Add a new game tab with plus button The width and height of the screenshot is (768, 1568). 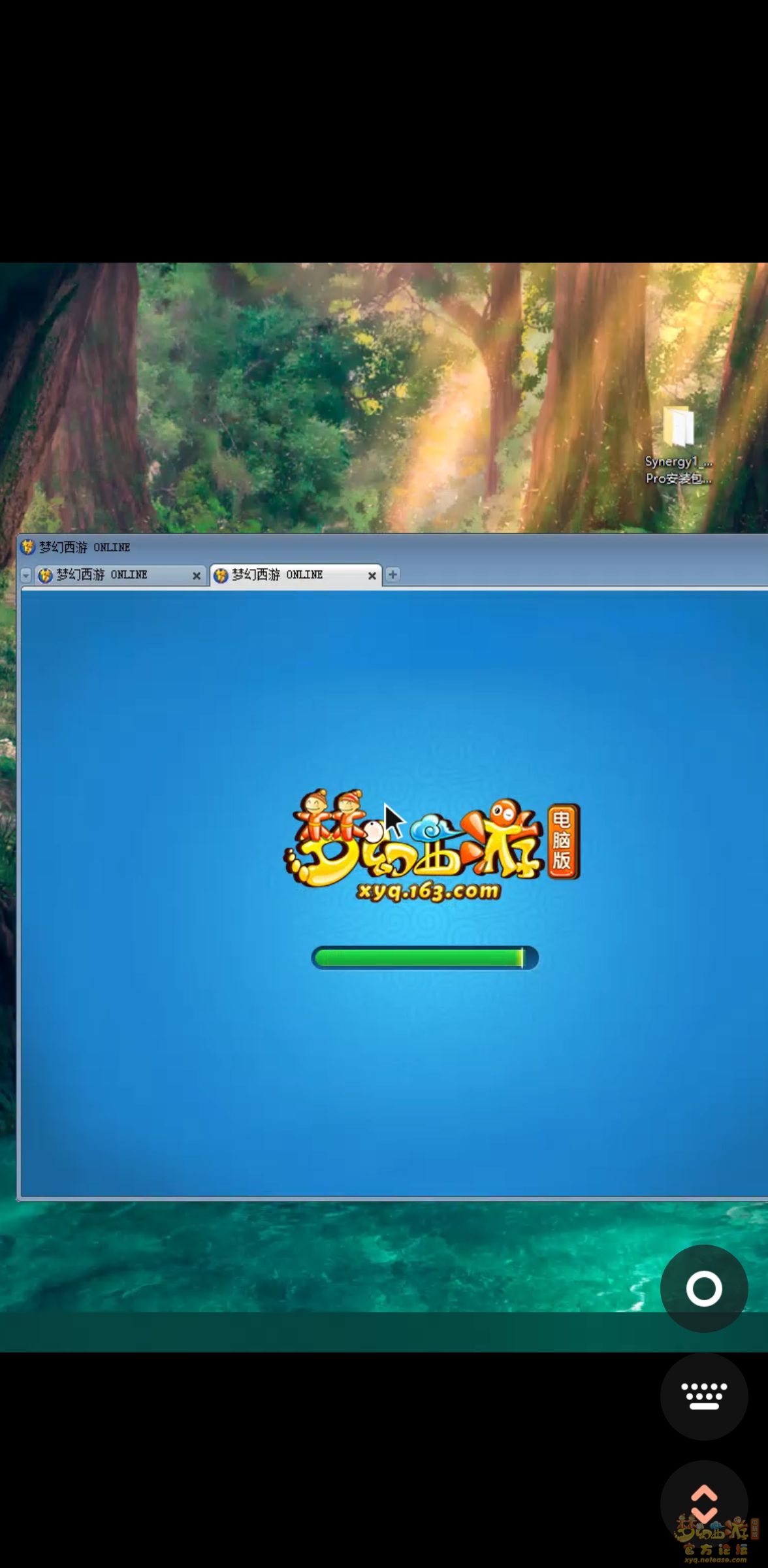pos(392,574)
